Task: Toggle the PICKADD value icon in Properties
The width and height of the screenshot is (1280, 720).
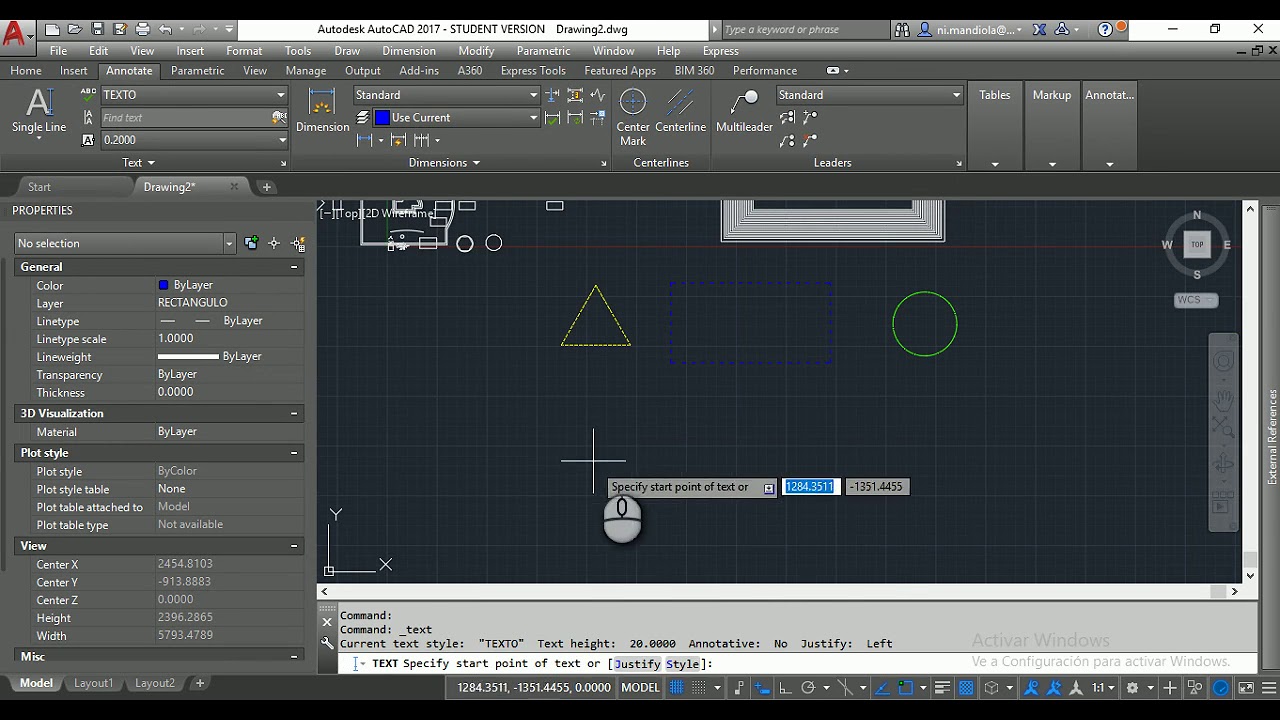Action: pos(251,243)
